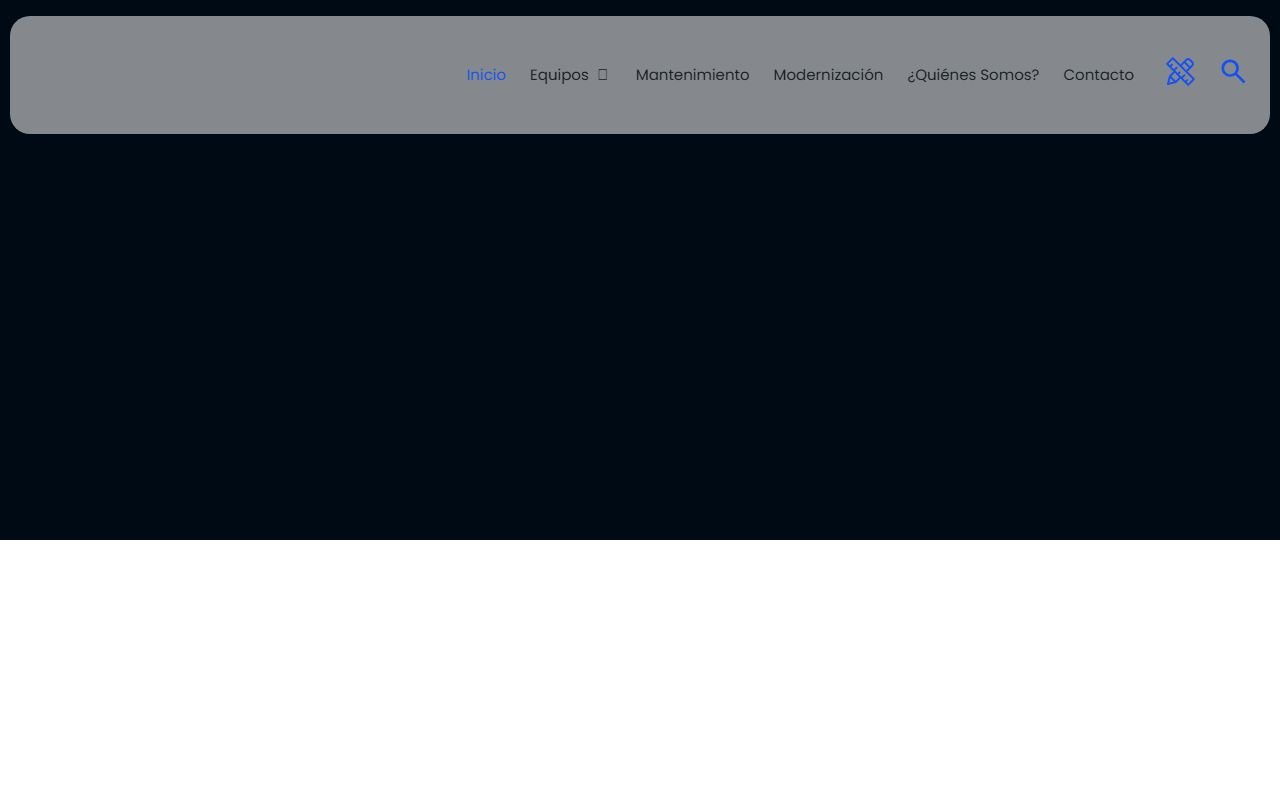
Task: Click the crossed ruler and pencil icon
Action: [x=1180, y=72]
